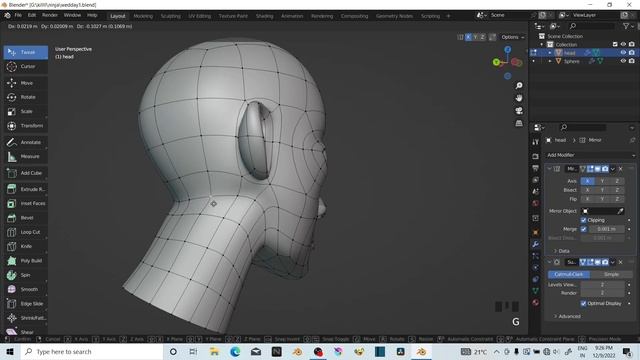
Task: Expand the Data section in Mirror modifier
Action: pyautogui.click(x=561, y=251)
